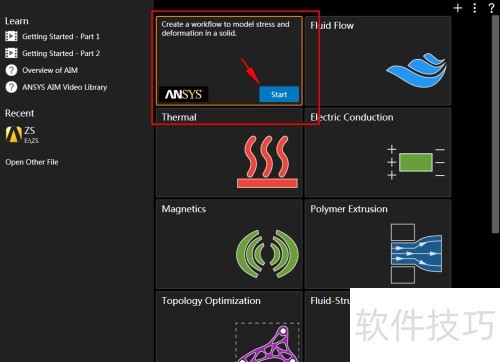Select the Polymer Extrusion template
Screen dimensions: 500x362
pyautogui.click(x=378, y=244)
